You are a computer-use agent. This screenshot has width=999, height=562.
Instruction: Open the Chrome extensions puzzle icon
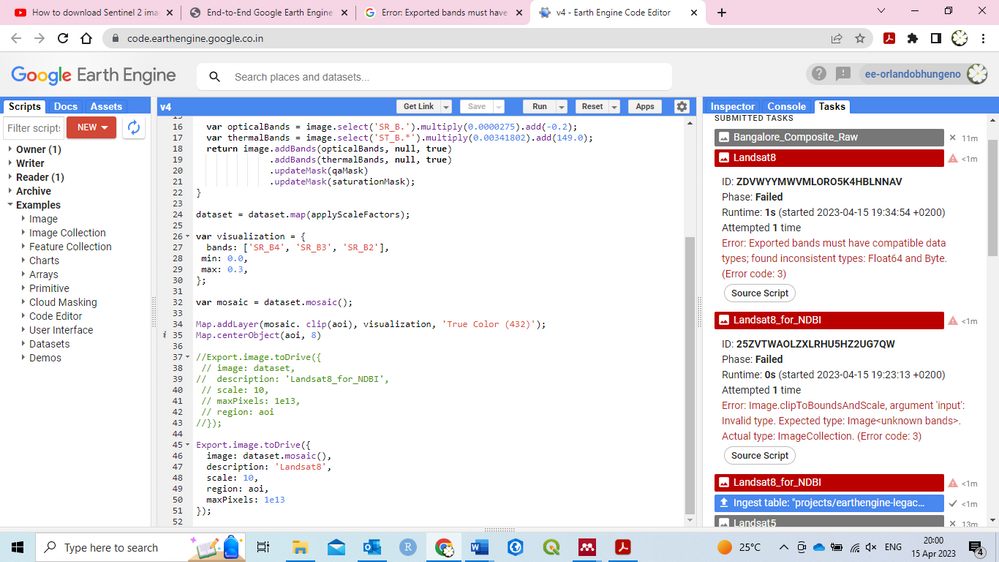pyautogui.click(x=912, y=38)
